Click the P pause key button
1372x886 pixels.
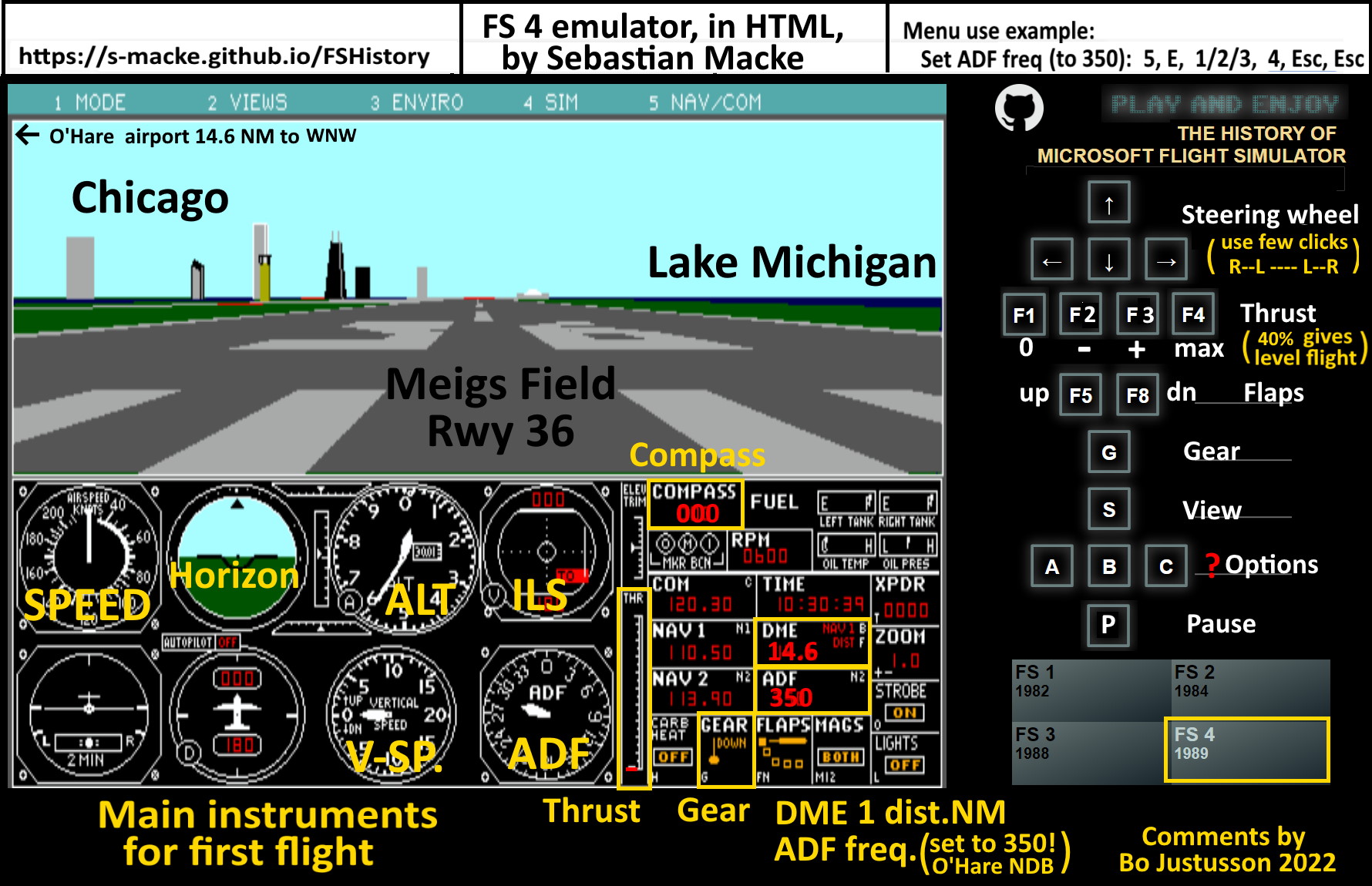coord(1108,624)
